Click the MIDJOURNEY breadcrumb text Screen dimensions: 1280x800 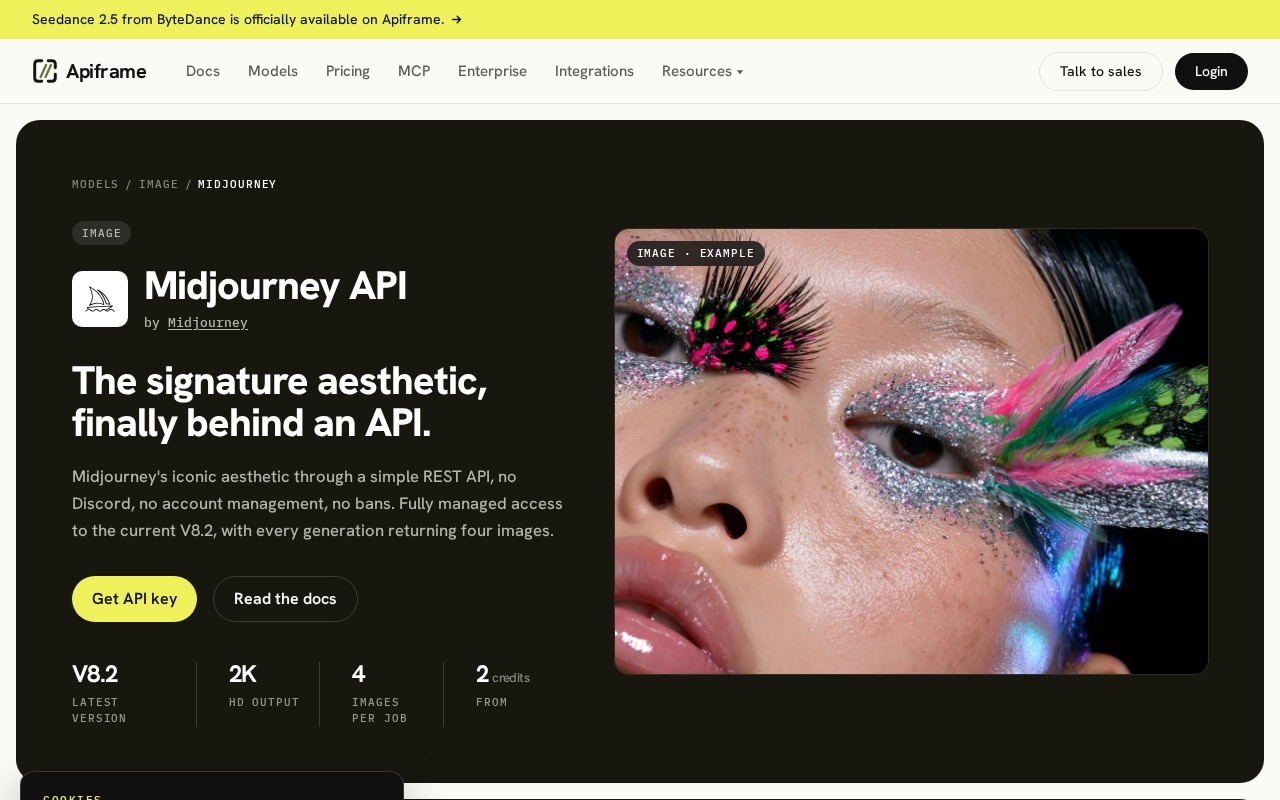point(237,184)
